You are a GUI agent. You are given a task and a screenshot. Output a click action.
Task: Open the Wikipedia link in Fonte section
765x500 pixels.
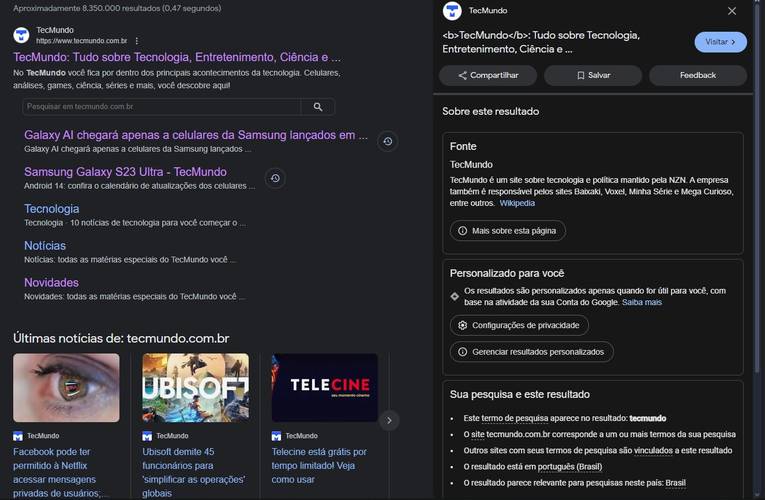[517, 203]
